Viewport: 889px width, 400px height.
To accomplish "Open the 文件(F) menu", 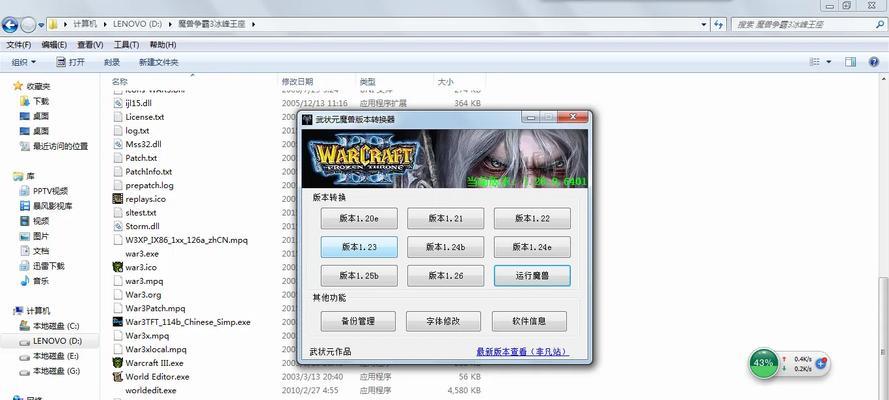I will coord(19,44).
